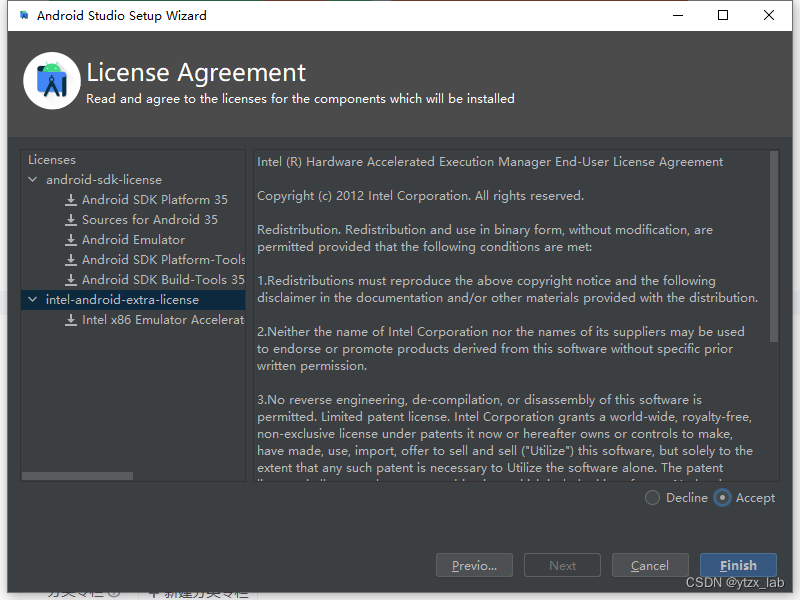The width and height of the screenshot is (800, 600).
Task: Collapse the android-sdk-license tree node
Action: [x=32, y=179]
